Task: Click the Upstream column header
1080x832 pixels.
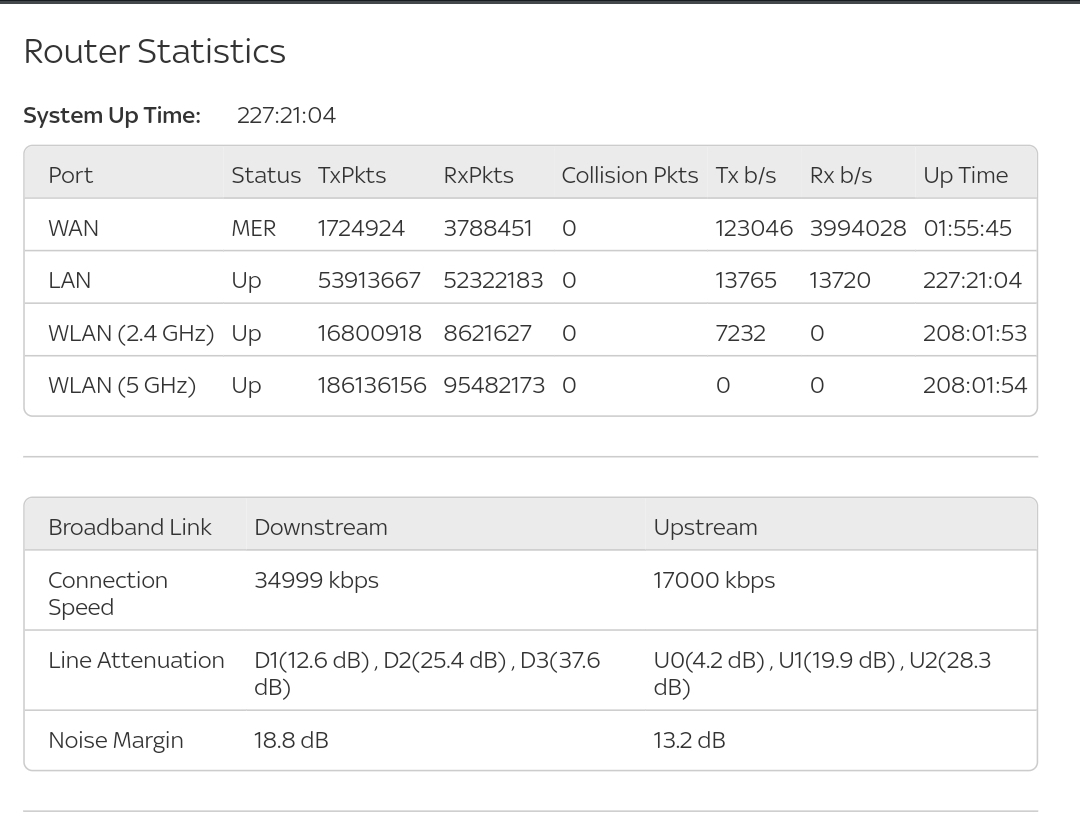Action: tap(705, 527)
